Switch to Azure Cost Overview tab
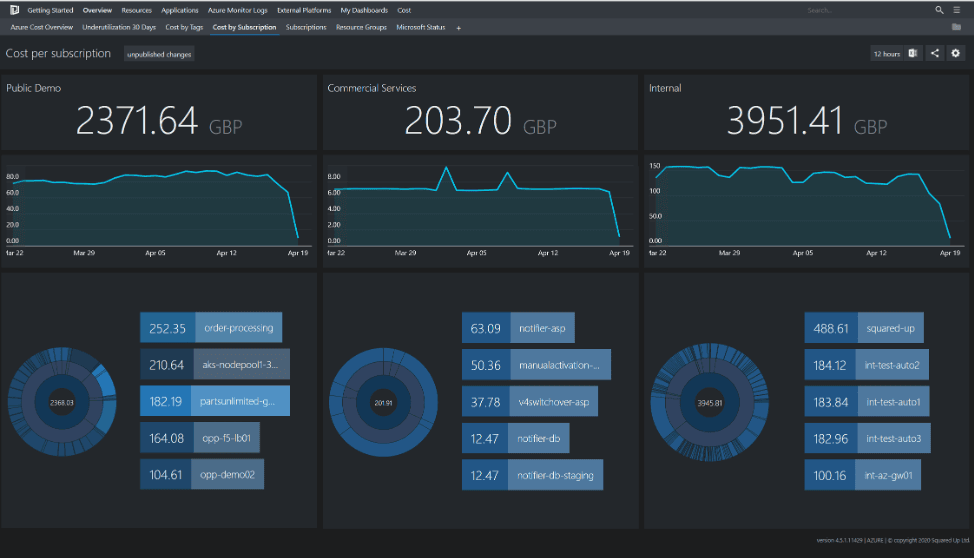This screenshot has width=974, height=558. coord(42,27)
